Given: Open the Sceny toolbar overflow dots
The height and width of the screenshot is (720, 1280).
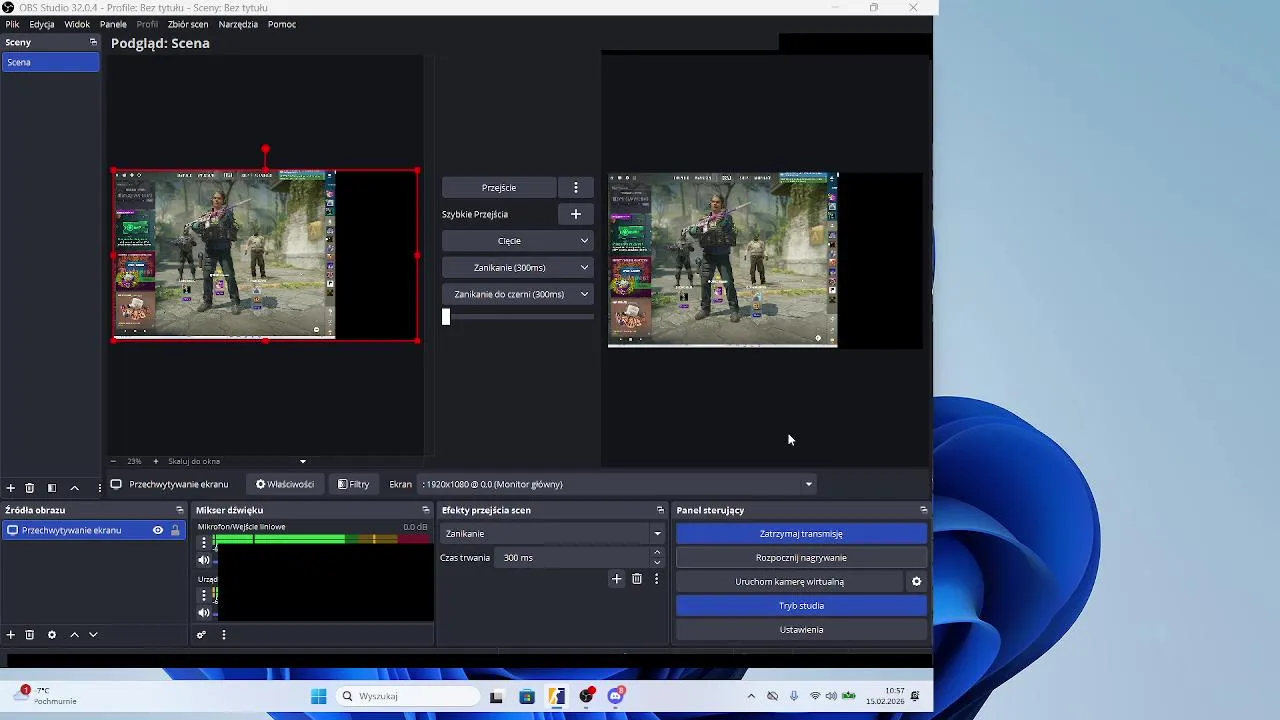Looking at the screenshot, I should click(99, 488).
